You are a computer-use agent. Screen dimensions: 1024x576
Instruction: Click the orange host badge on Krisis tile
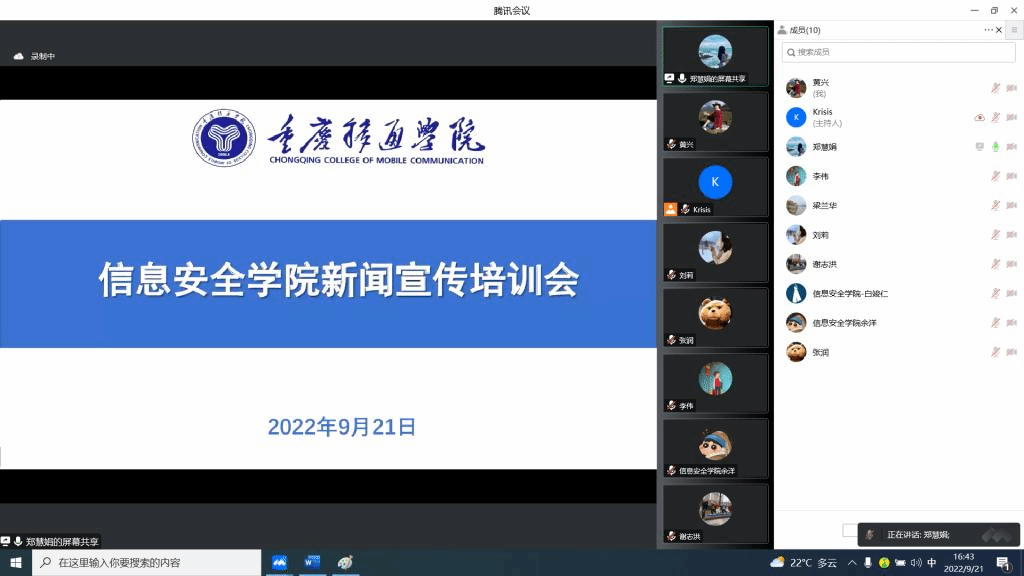[x=671, y=209]
